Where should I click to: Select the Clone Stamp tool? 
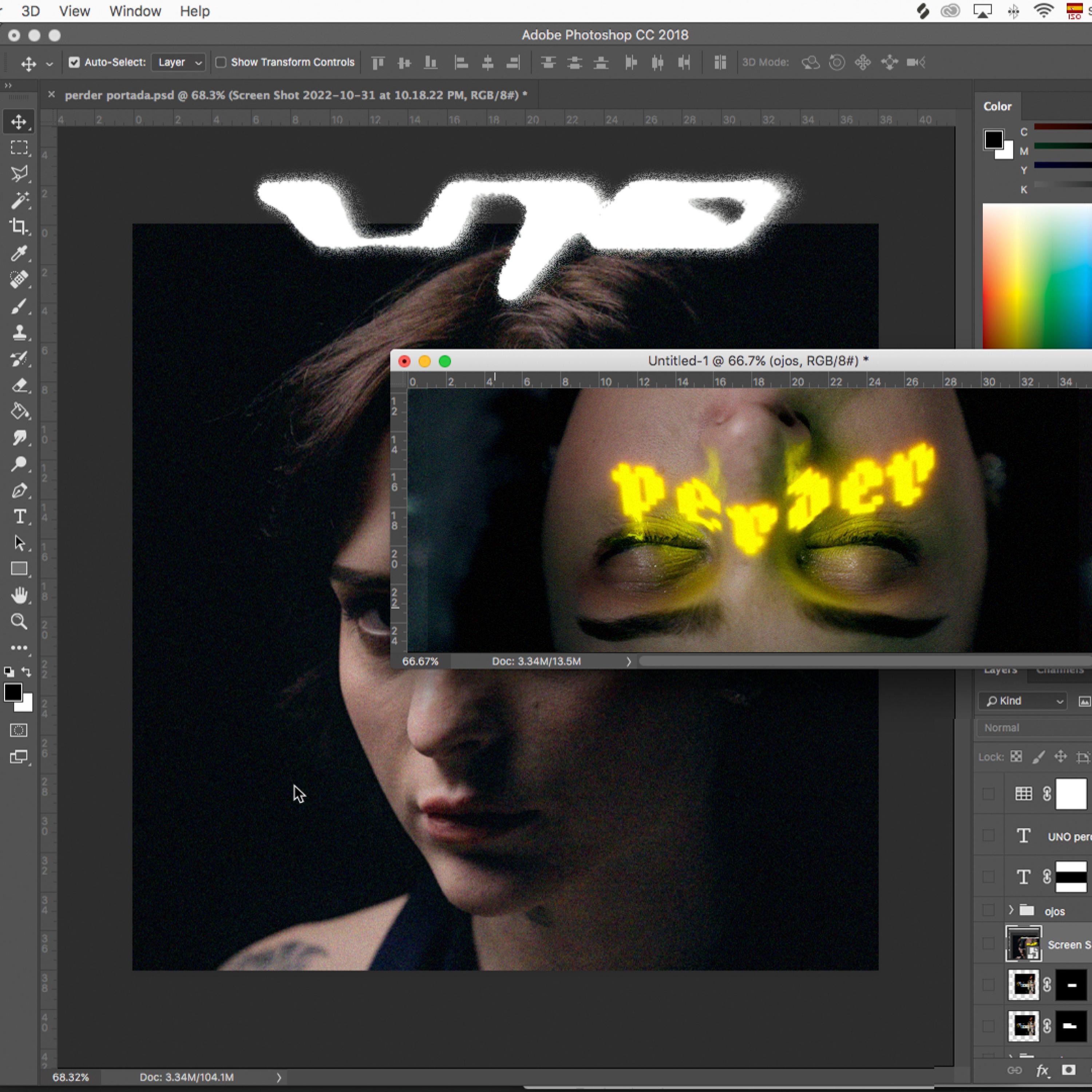pyautogui.click(x=19, y=332)
